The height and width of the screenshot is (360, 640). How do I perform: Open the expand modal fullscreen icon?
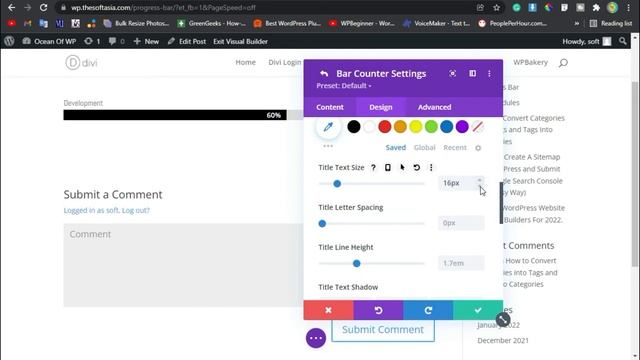452,73
